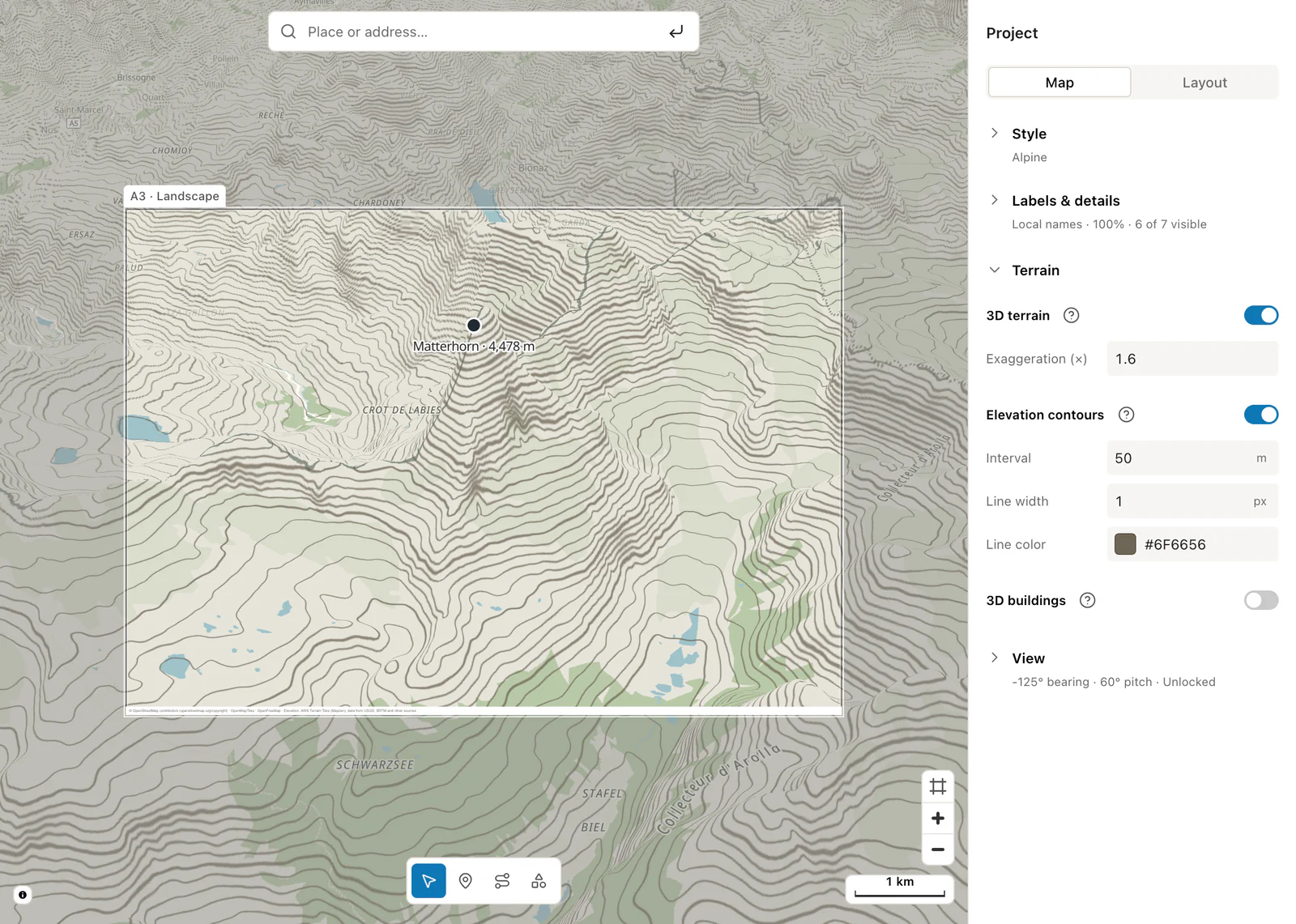Click the search magnifier icon
This screenshot has height=924, width=1296.
click(x=288, y=32)
